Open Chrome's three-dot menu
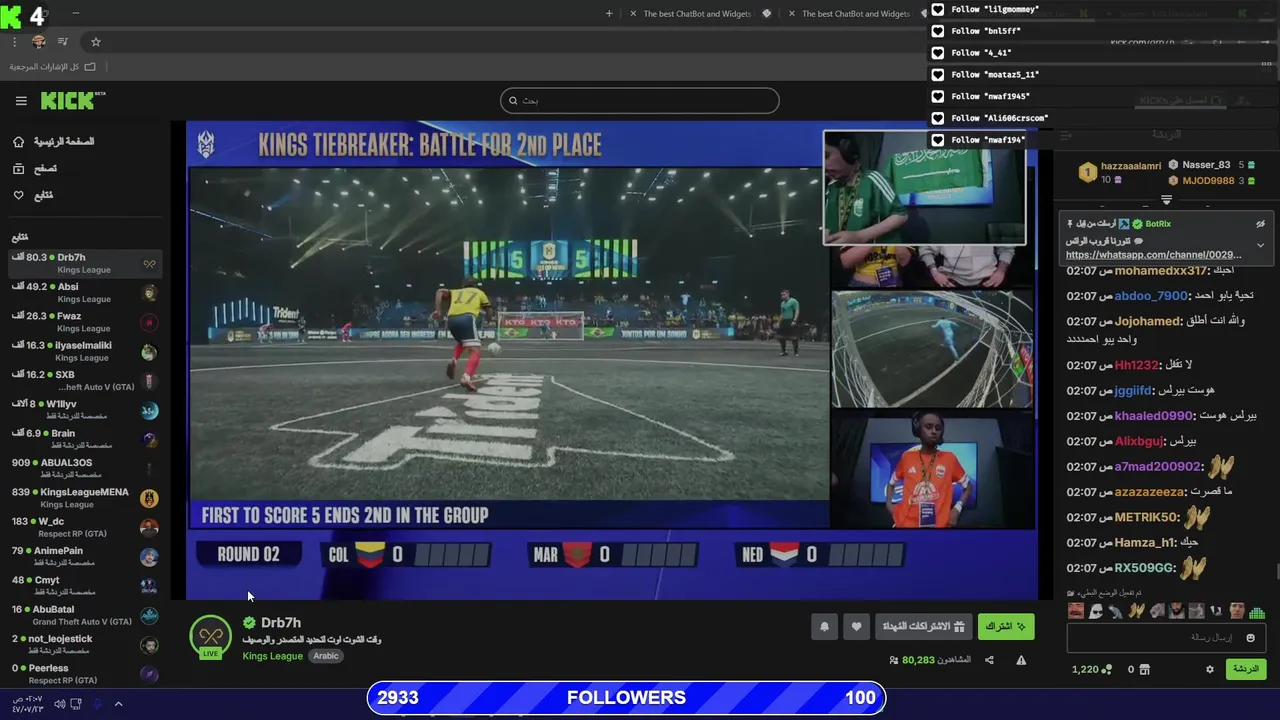 click(15, 42)
